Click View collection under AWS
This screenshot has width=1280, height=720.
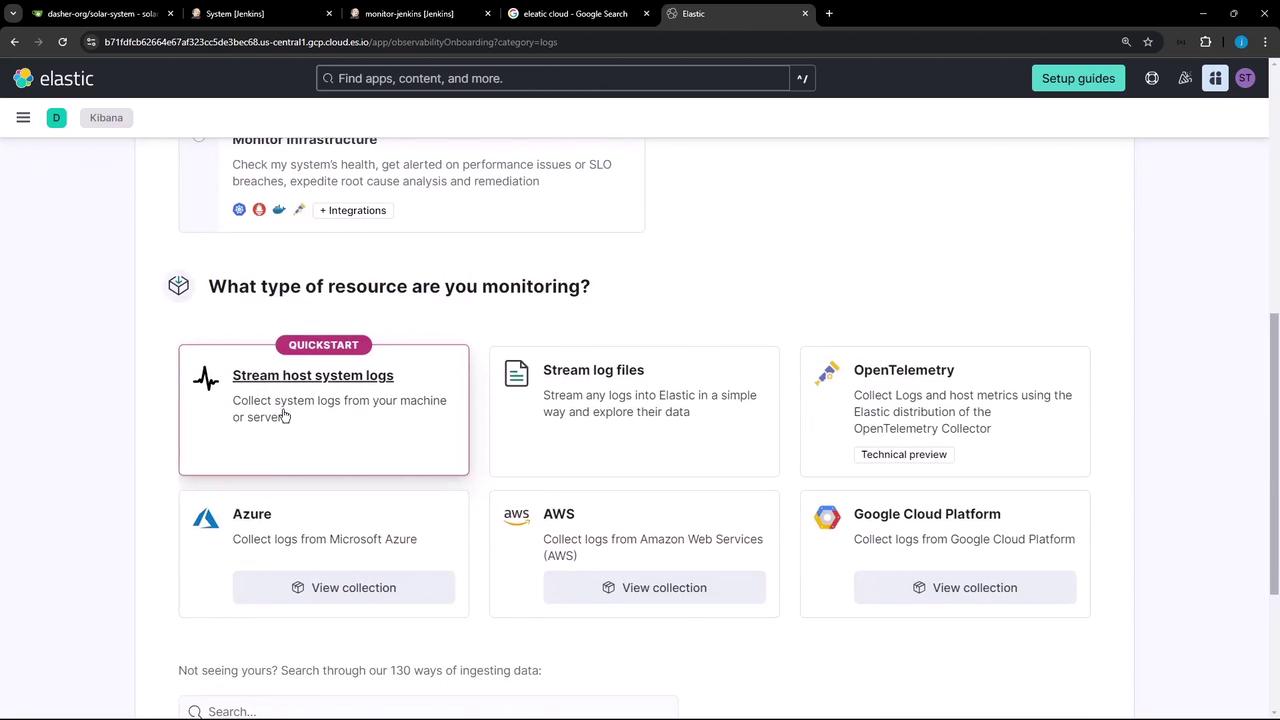[x=654, y=588]
